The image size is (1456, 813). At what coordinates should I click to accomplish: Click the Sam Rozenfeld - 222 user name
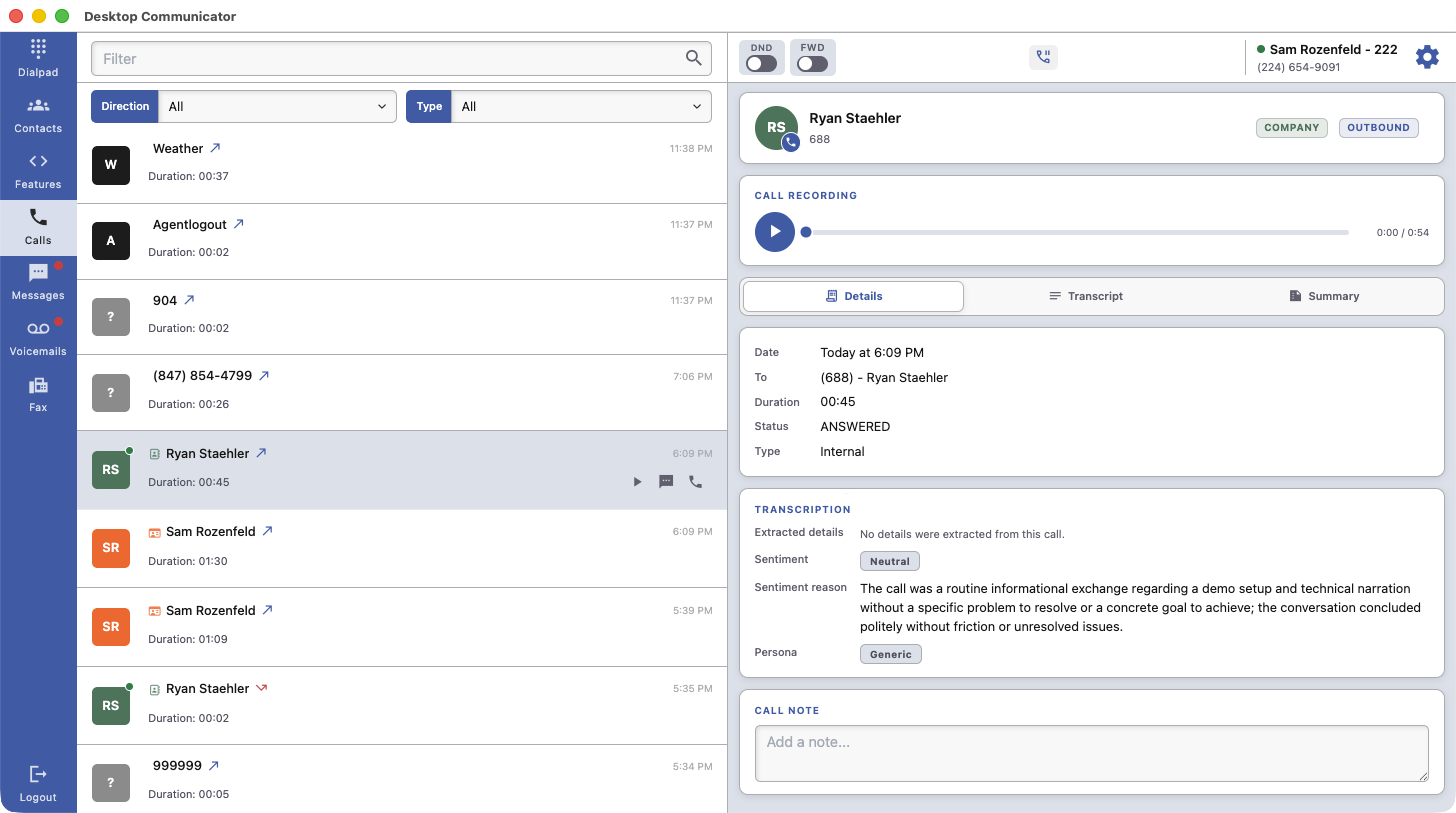(x=1333, y=50)
